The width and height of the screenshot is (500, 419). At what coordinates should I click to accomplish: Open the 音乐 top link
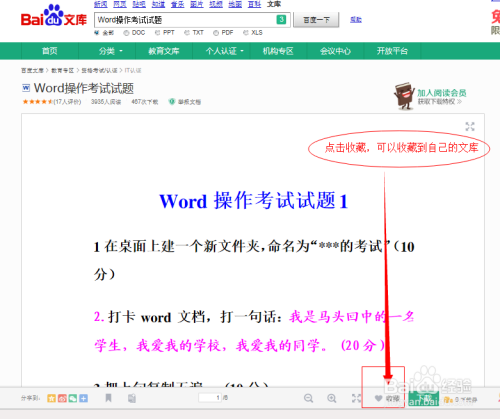click(x=178, y=4)
